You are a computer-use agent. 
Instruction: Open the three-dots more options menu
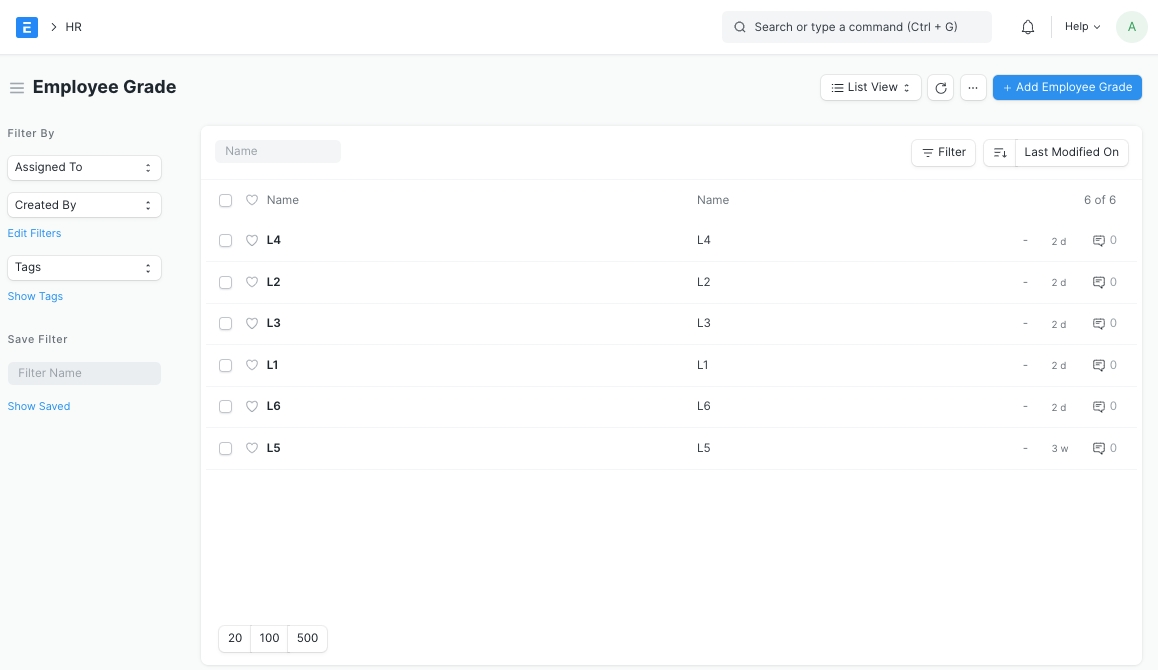coord(973,88)
